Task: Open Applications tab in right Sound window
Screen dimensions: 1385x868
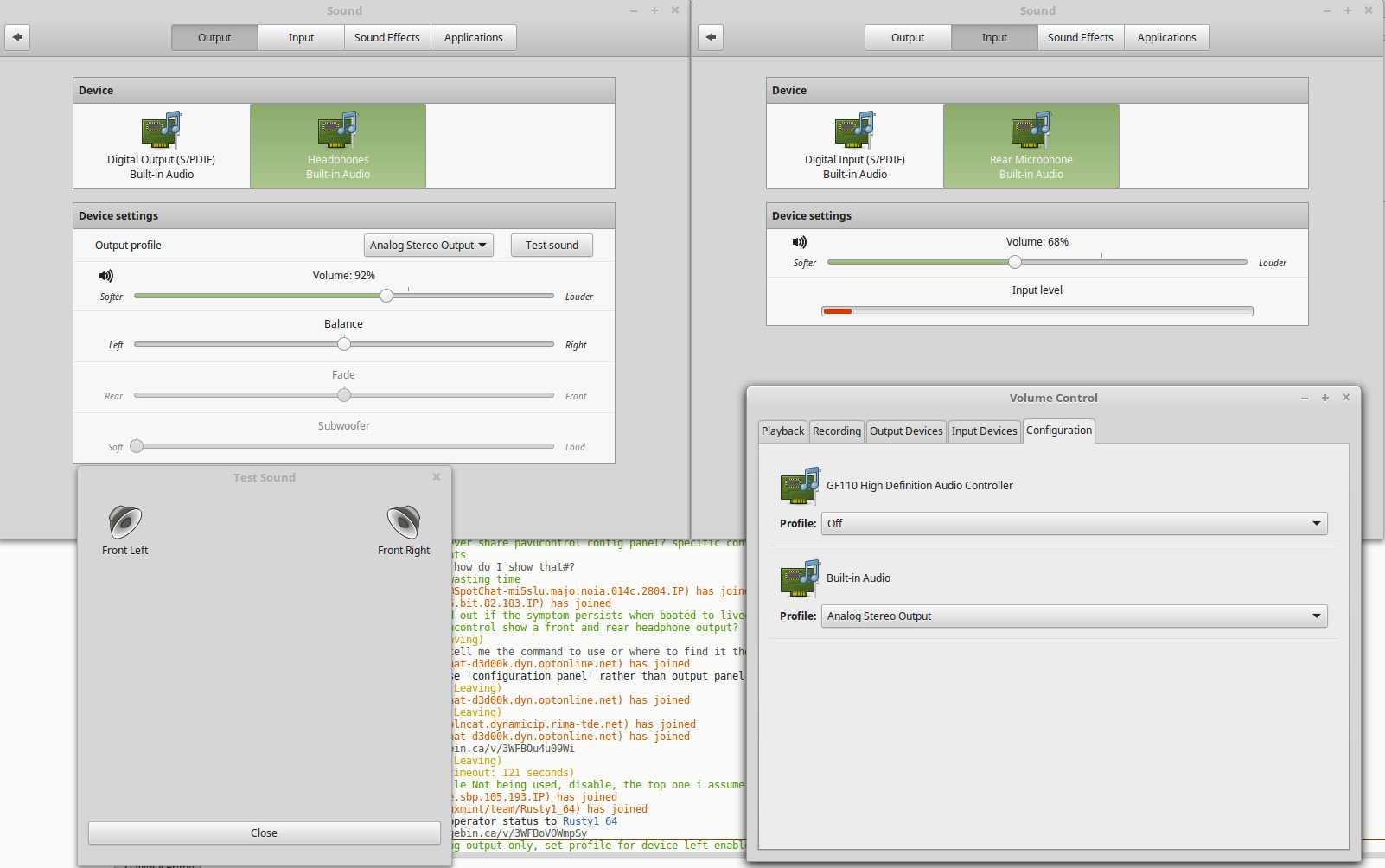Action: click(x=1167, y=37)
